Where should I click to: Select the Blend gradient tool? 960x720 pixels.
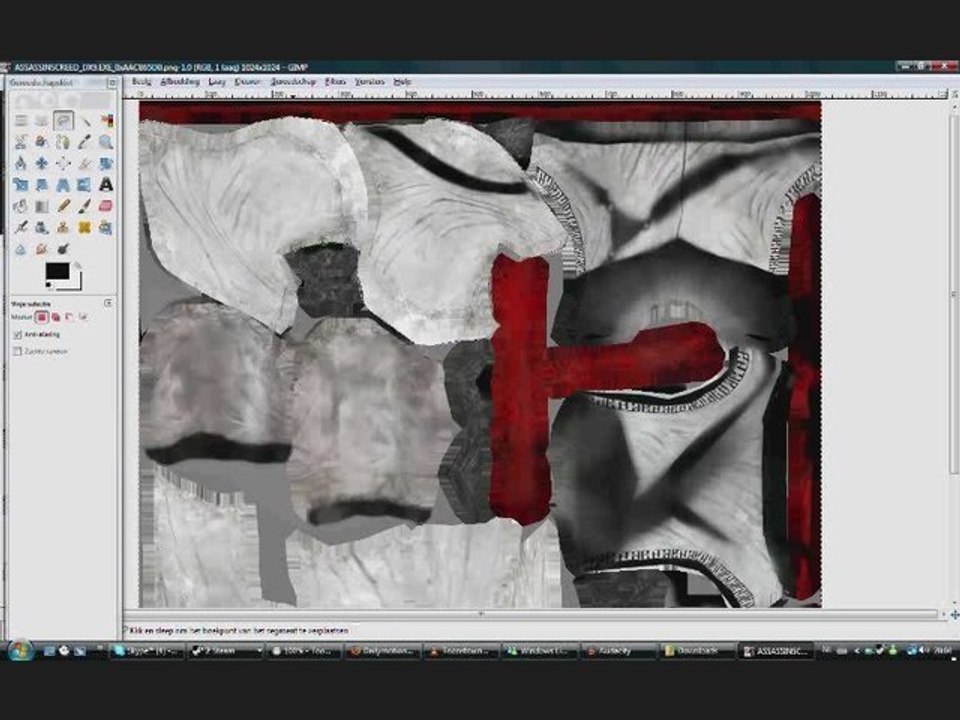click(42, 206)
